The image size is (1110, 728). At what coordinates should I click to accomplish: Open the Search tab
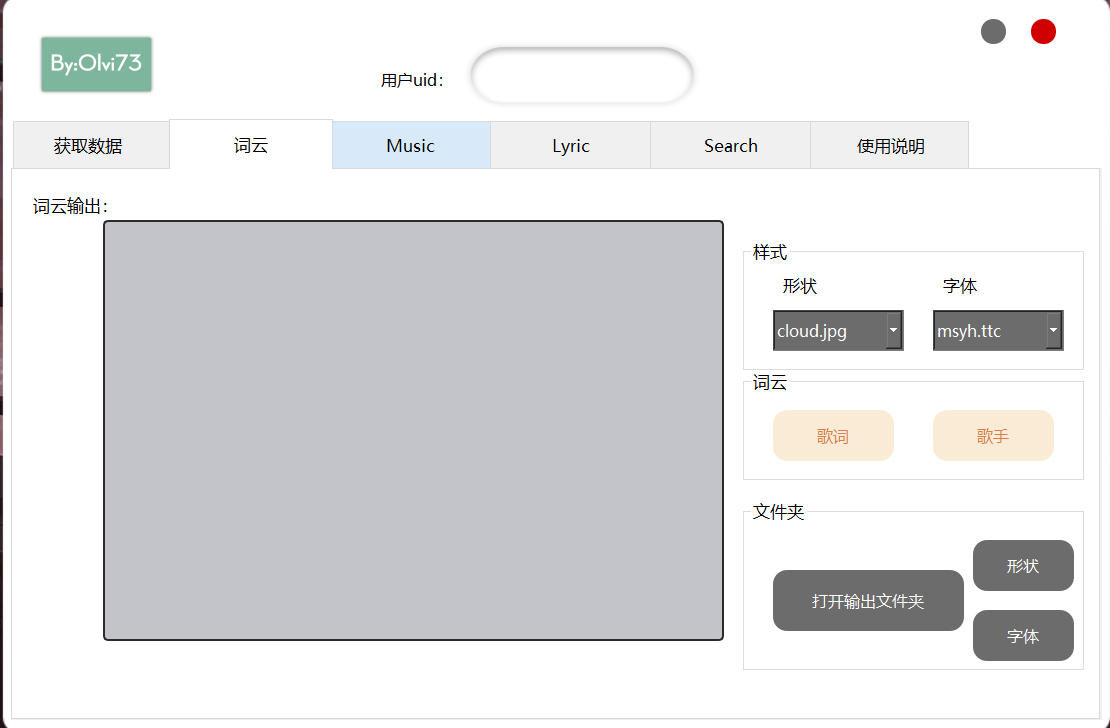pos(730,146)
